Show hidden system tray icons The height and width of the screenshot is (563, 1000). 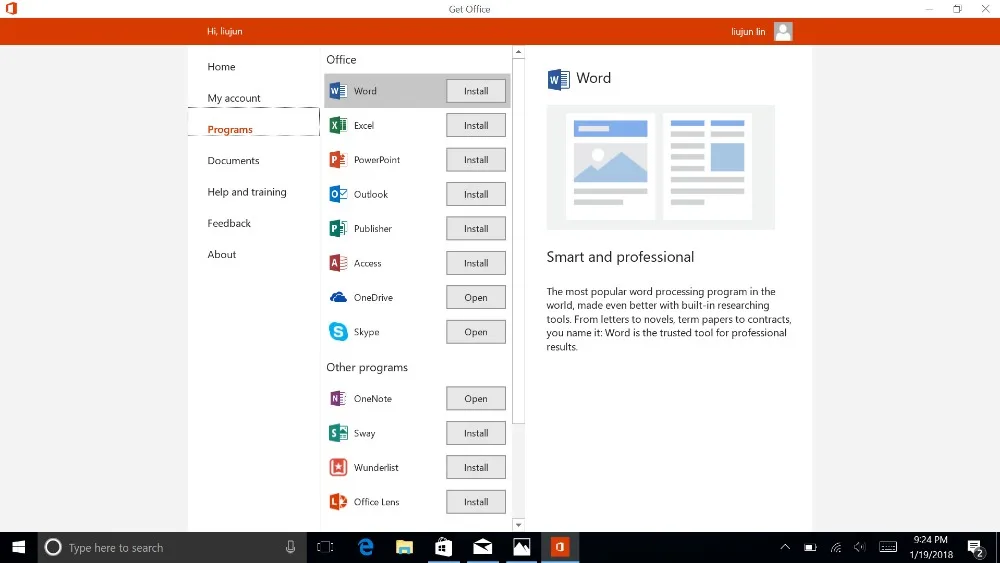pos(785,547)
